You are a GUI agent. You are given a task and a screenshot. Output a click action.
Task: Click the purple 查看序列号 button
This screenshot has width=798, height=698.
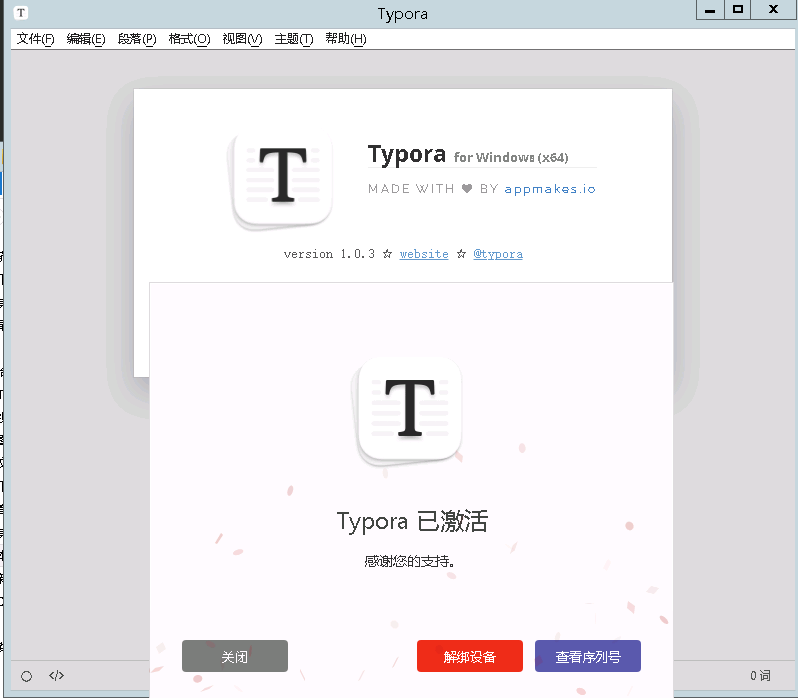point(588,656)
